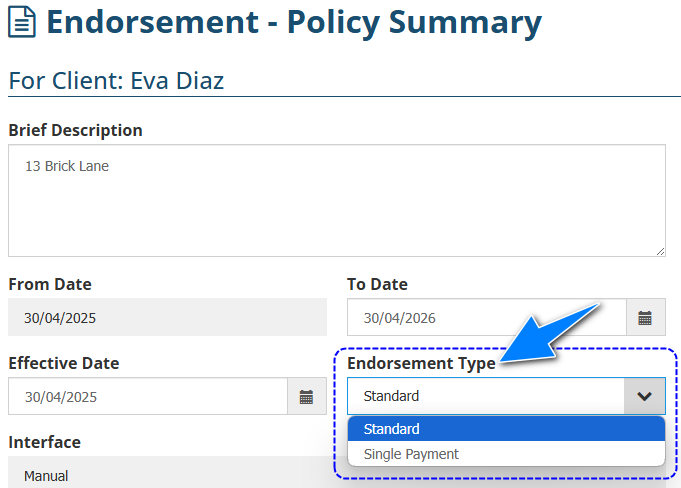Image resolution: width=681 pixels, height=488 pixels.
Task: Select the highlighted Standard option
Action: (x=506, y=429)
